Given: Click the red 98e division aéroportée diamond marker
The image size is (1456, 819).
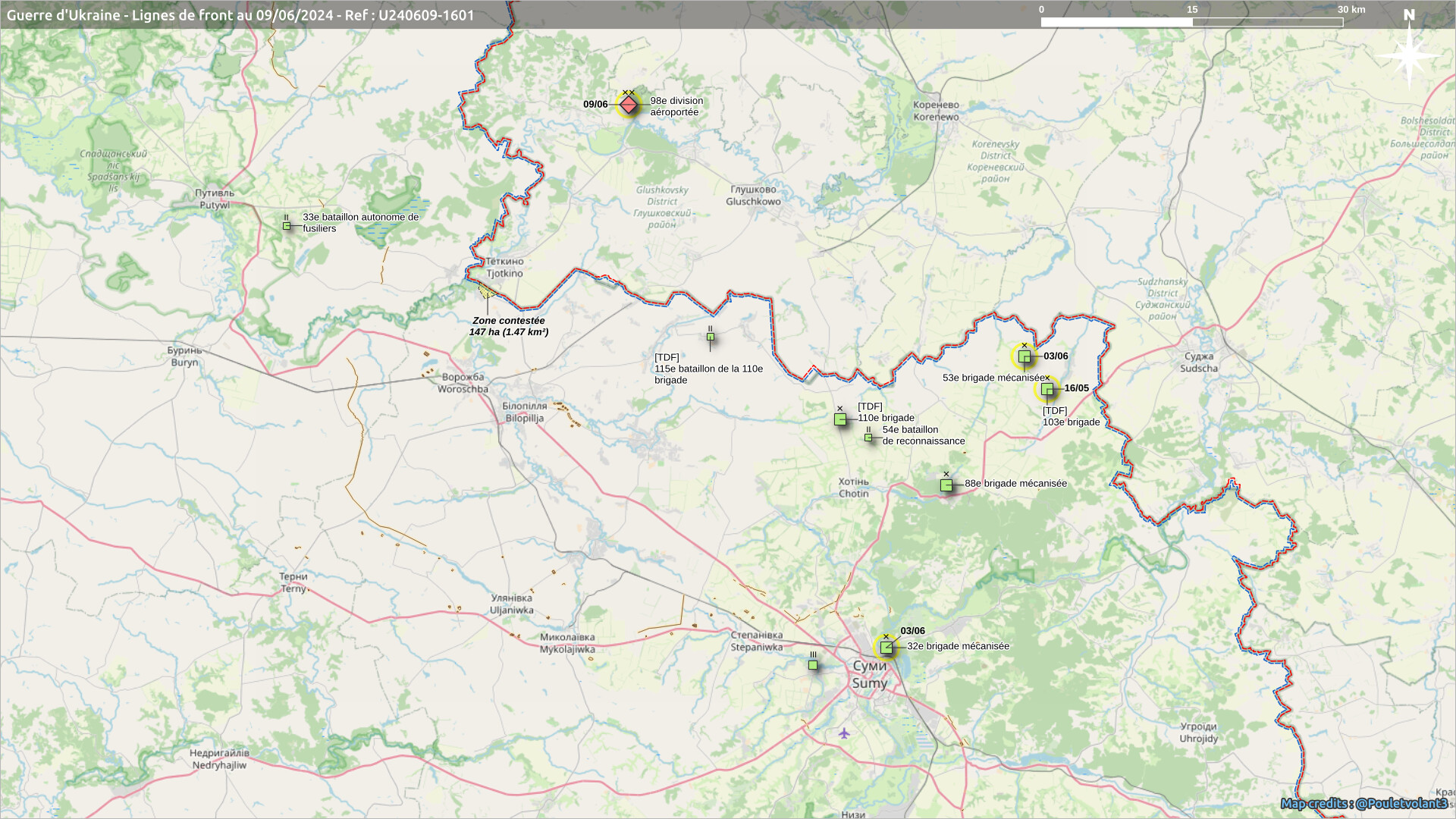Looking at the screenshot, I should (x=629, y=105).
